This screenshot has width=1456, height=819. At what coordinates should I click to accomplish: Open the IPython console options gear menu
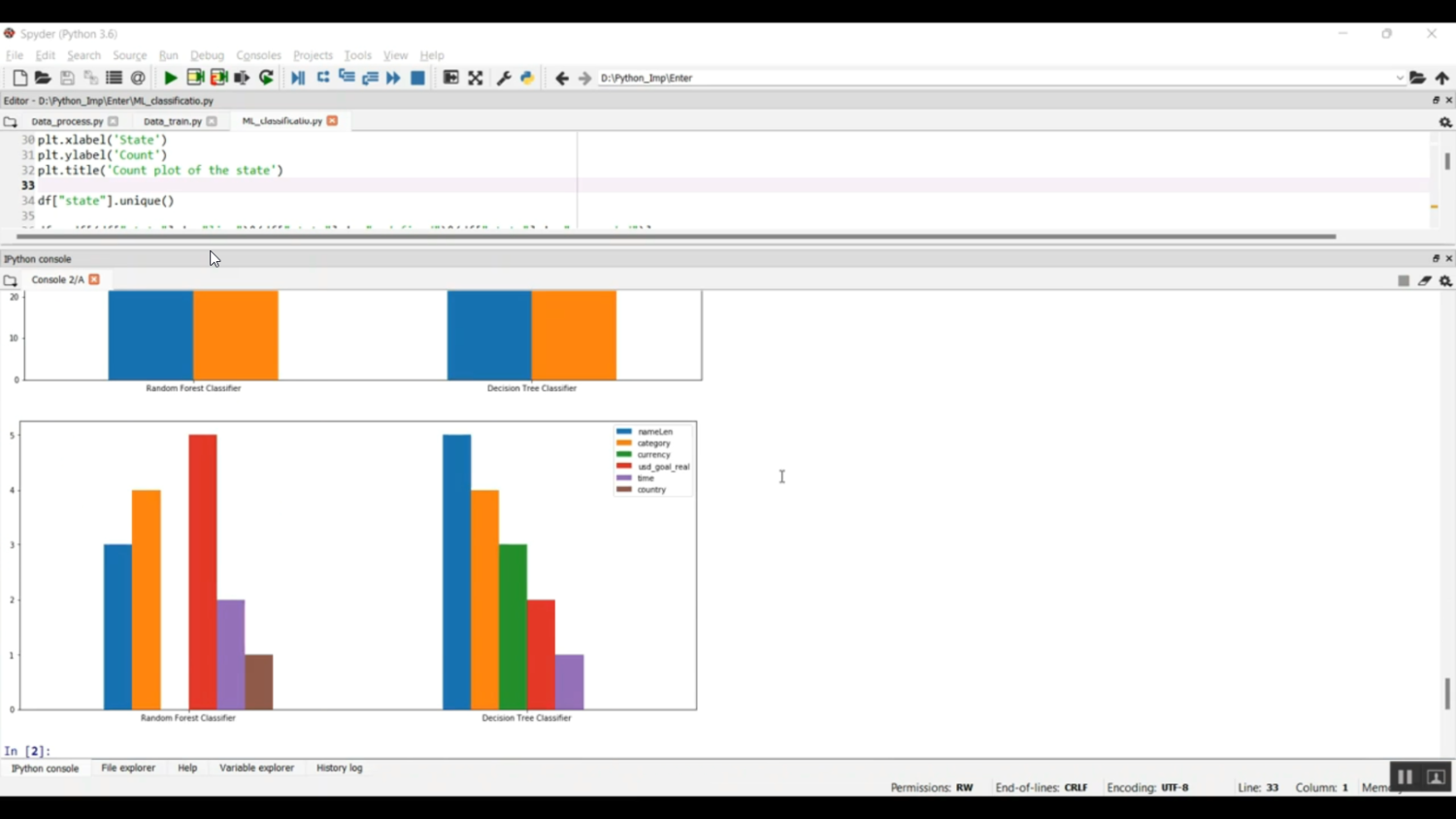[1445, 280]
